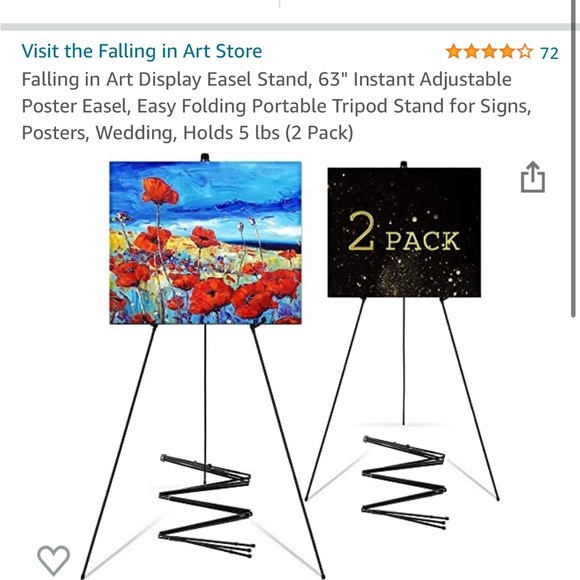
Task: Open the Visit the Falling in Art Store link
Action: [142, 51]
